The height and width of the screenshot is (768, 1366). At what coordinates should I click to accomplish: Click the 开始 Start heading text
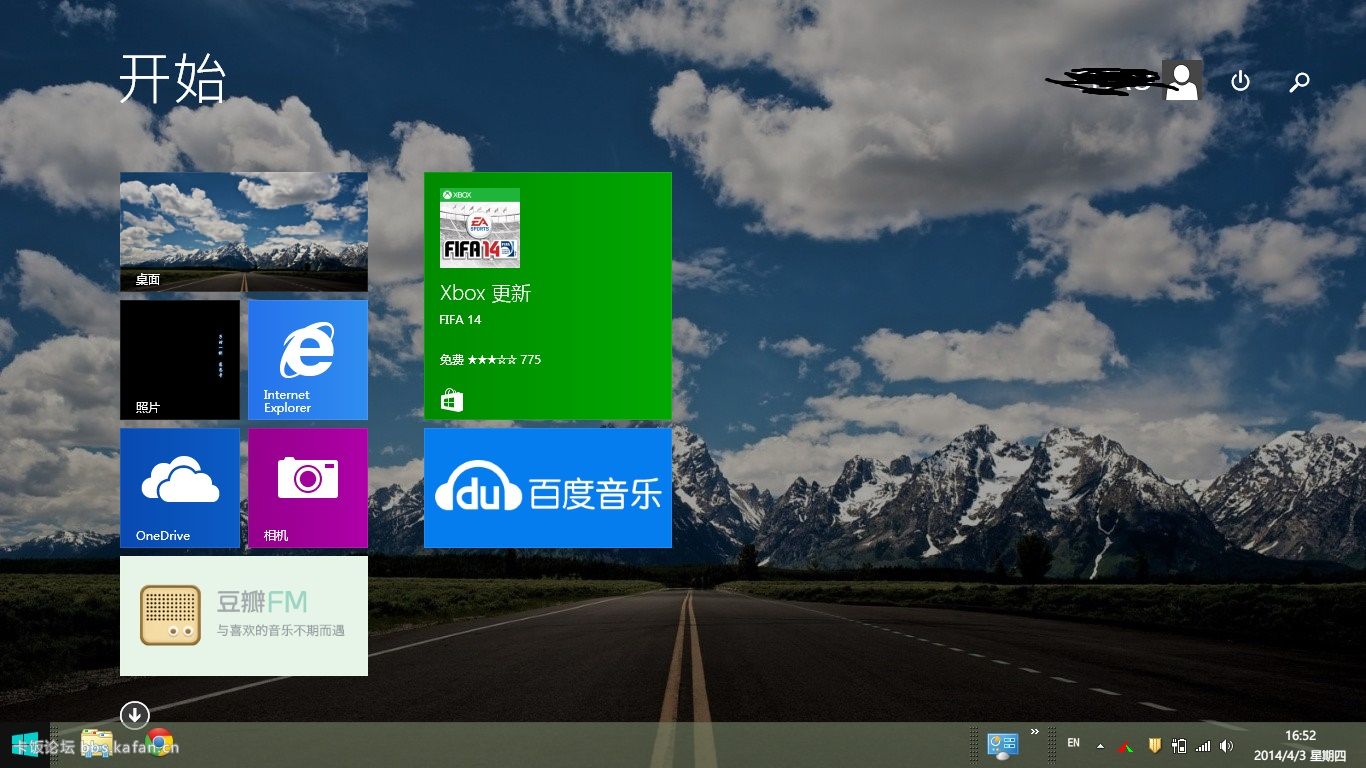(173, 78)
